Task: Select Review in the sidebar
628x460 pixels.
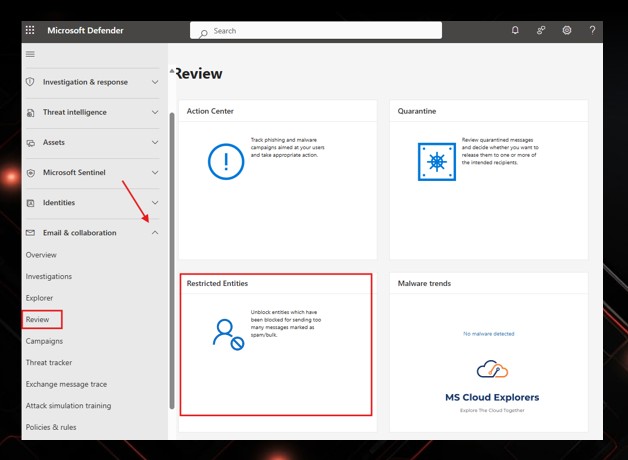Action: tap(37, 319)
